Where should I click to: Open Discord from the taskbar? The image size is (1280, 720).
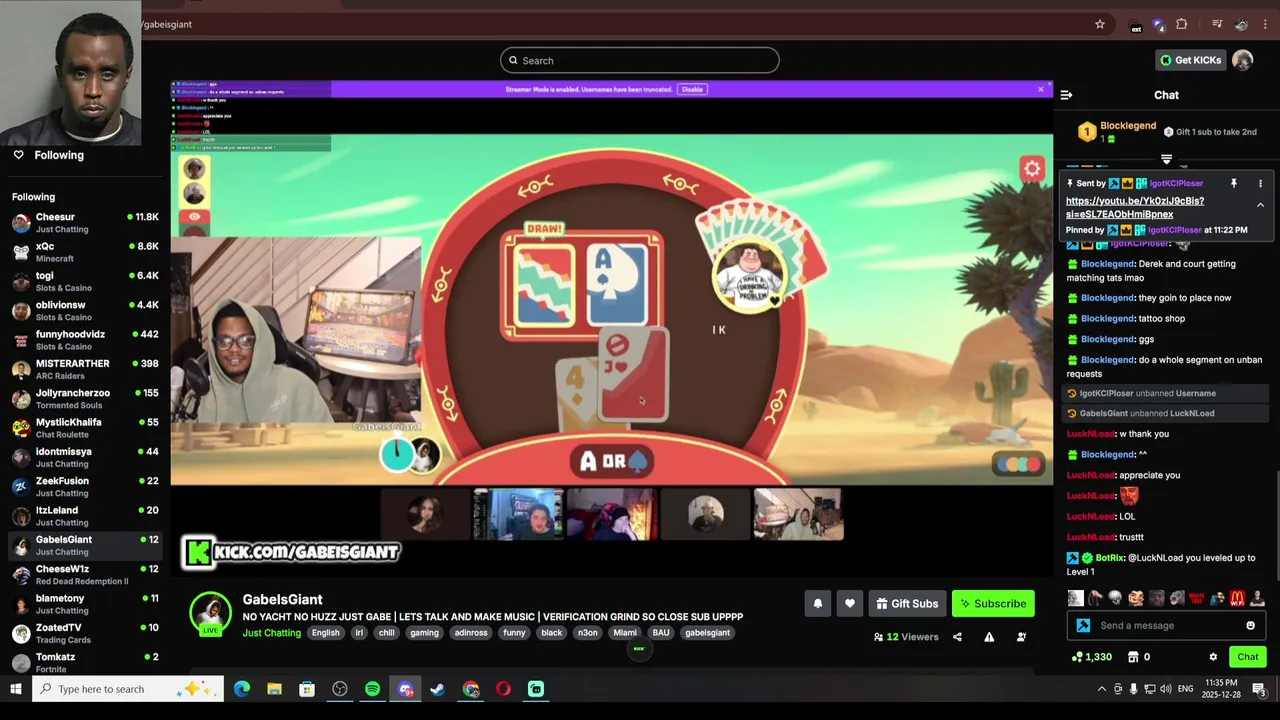(405, 689)
